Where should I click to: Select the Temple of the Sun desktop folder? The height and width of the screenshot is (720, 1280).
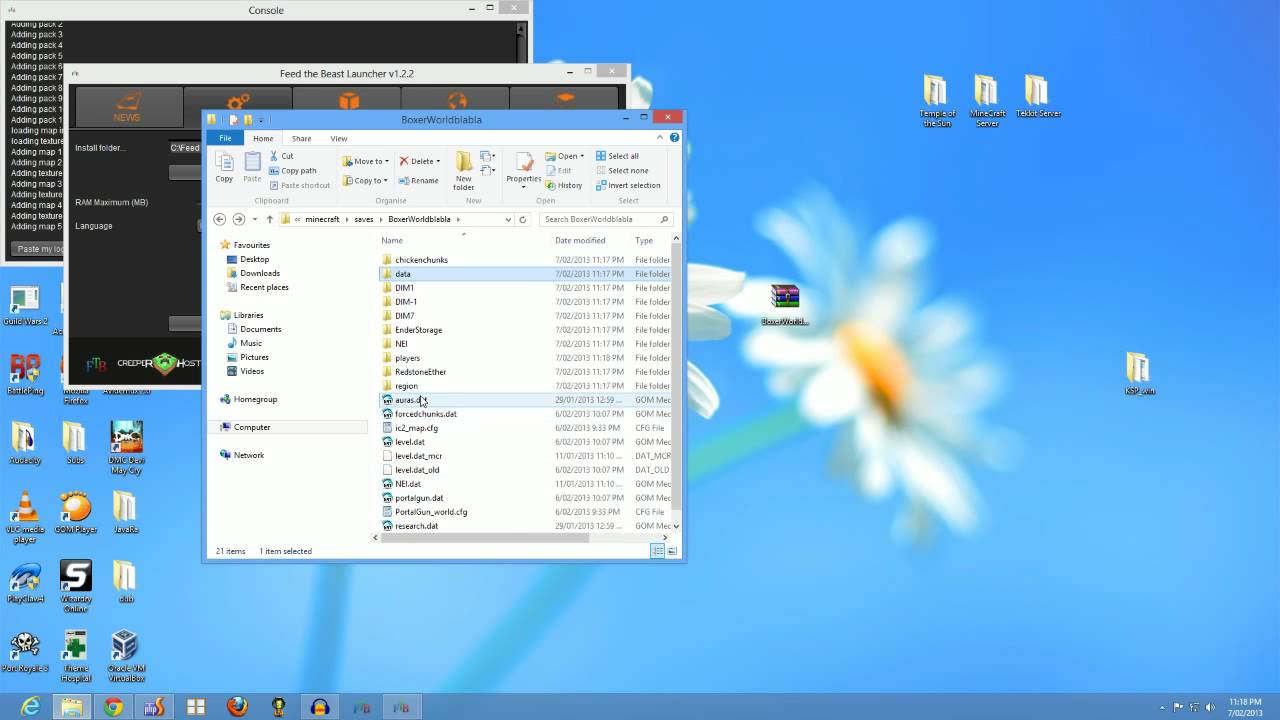tap(937, 101)
